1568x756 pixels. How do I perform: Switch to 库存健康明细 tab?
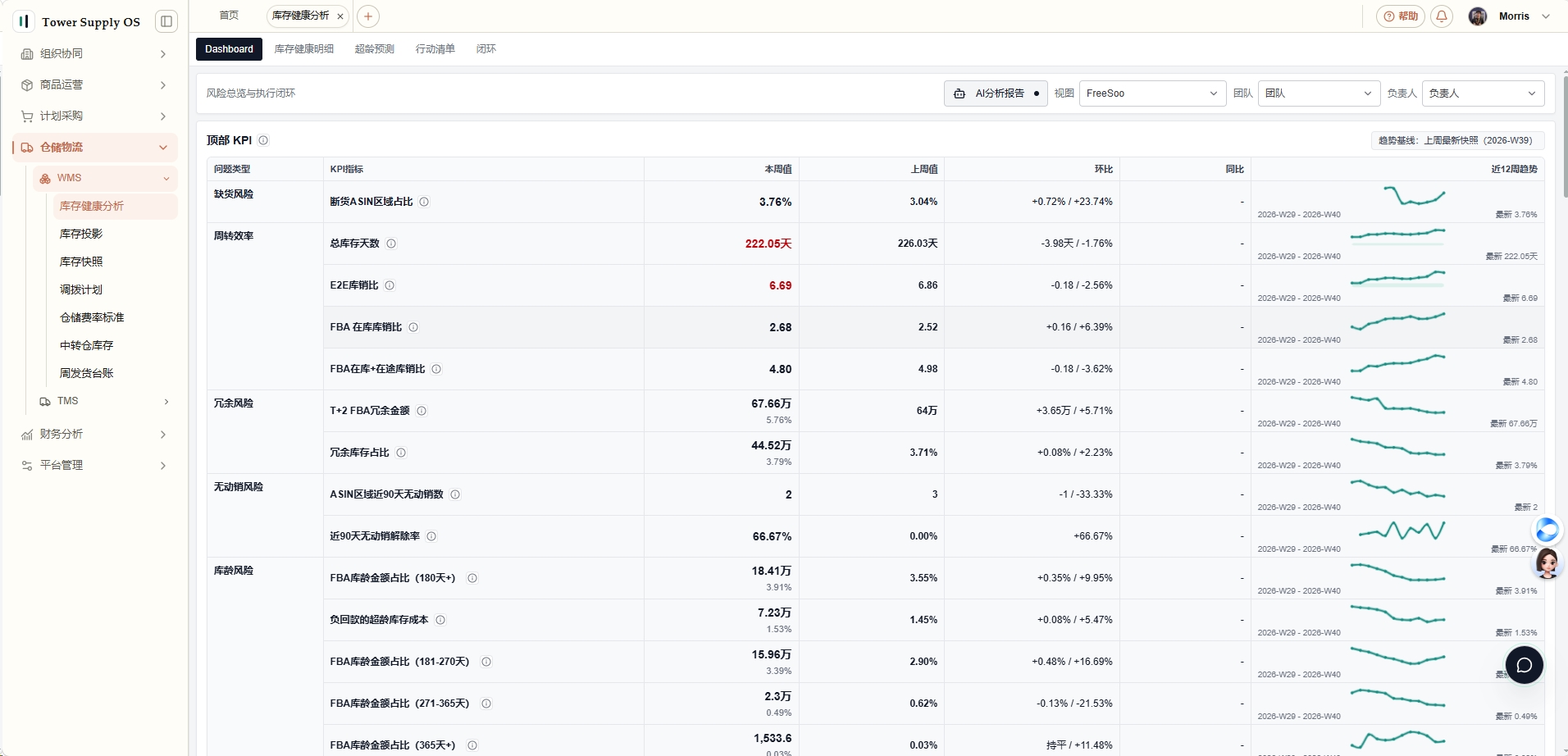tap(304, 49)
